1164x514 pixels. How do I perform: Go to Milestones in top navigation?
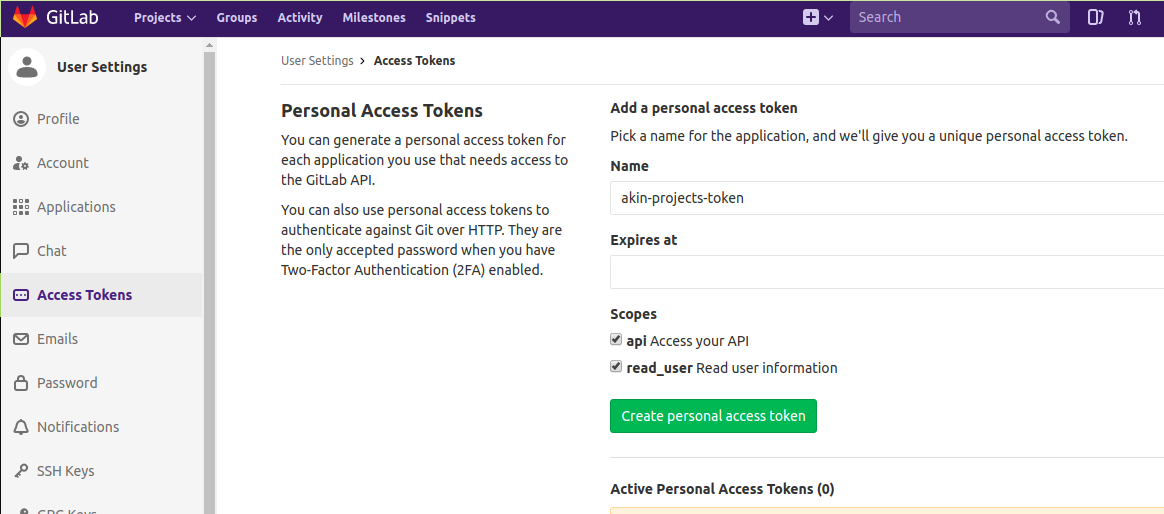[374, 17]
